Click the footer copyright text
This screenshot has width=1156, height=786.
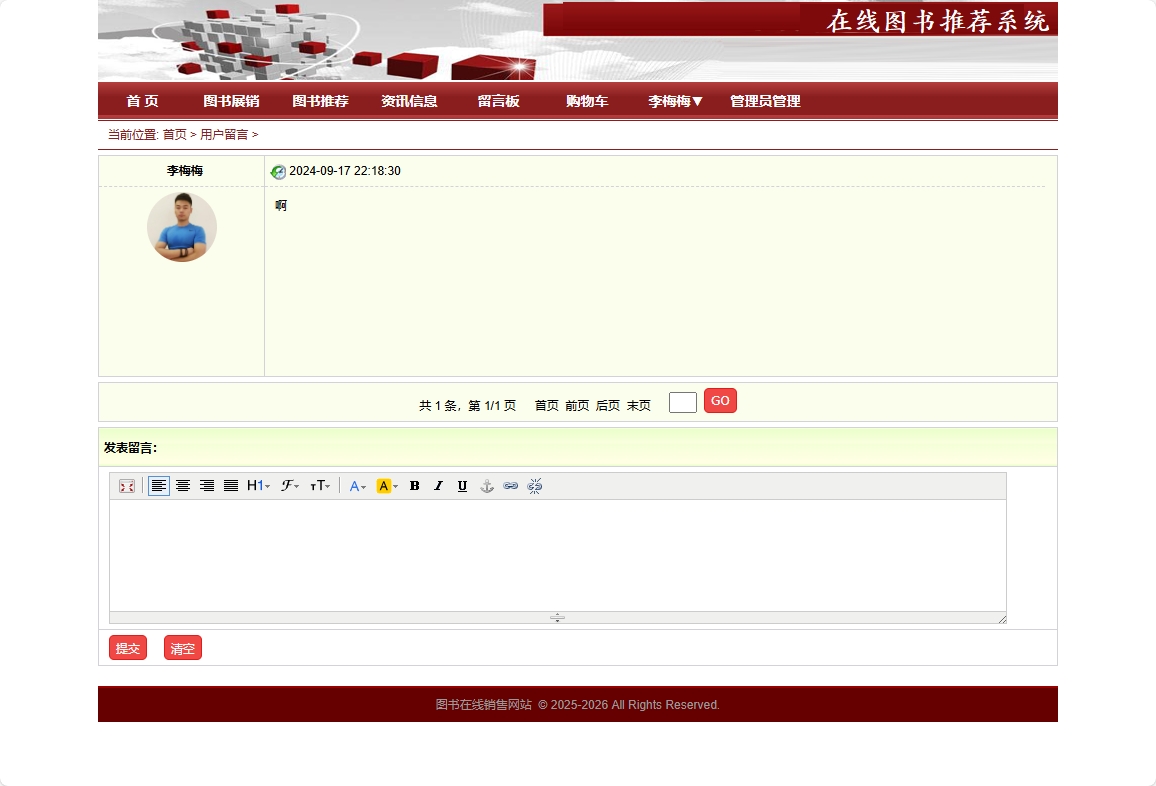[577, 705]
